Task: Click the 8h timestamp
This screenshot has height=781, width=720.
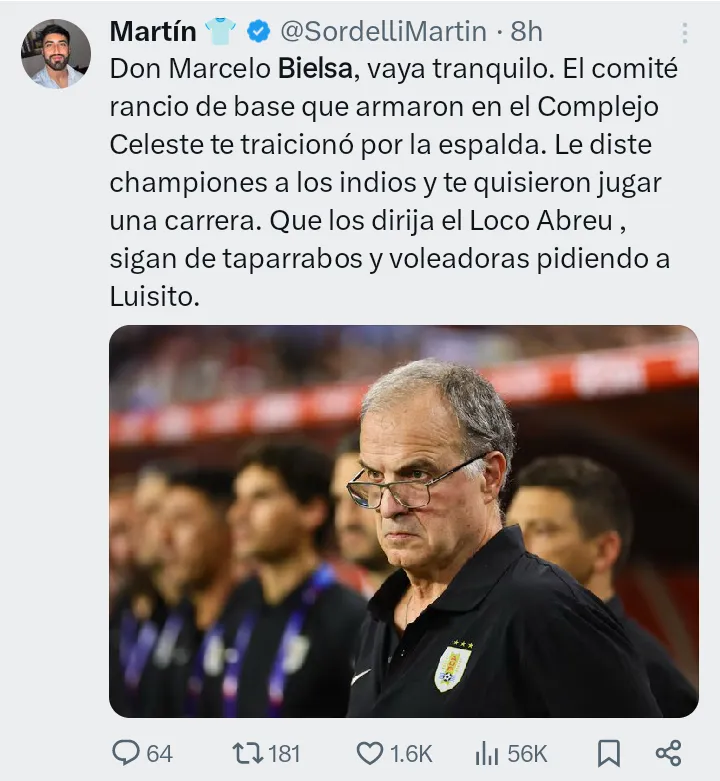Action: click(x=527, y=32)
